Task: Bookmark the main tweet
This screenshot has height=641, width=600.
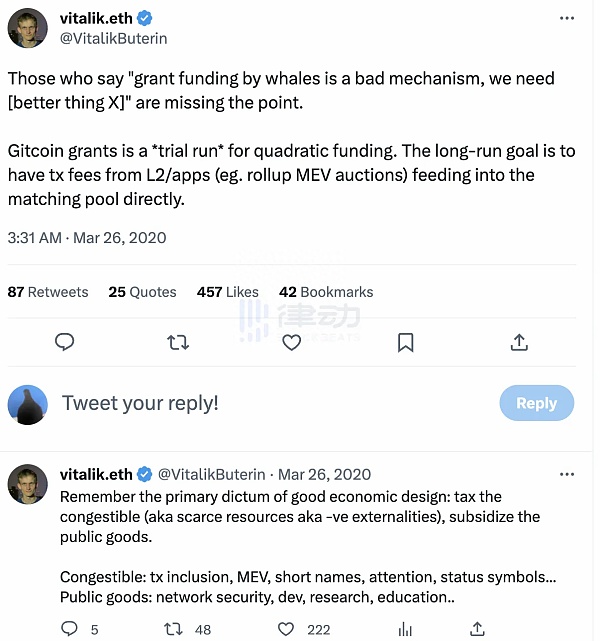Action: 405,342
